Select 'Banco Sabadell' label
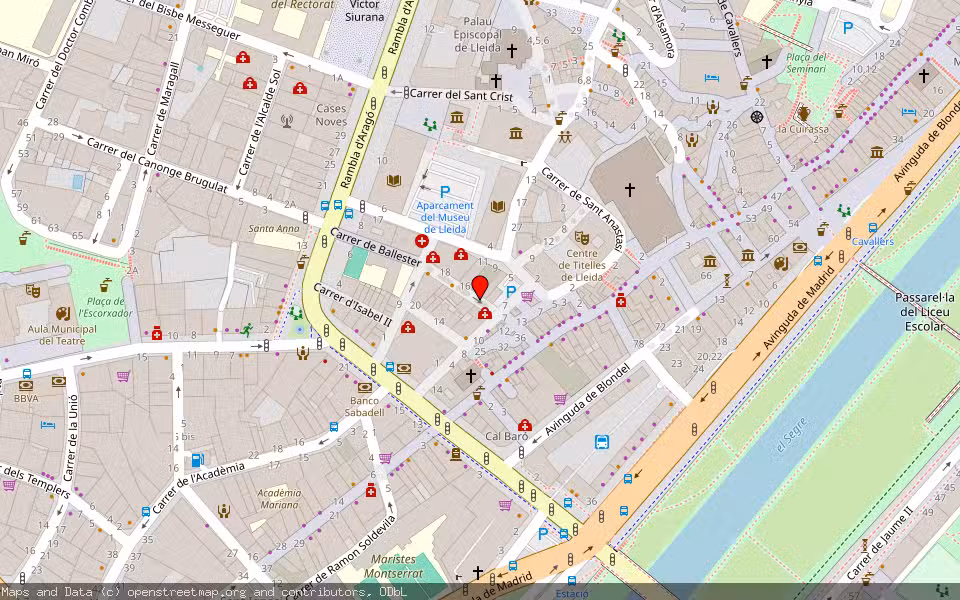960x600 pixels. 364,407
